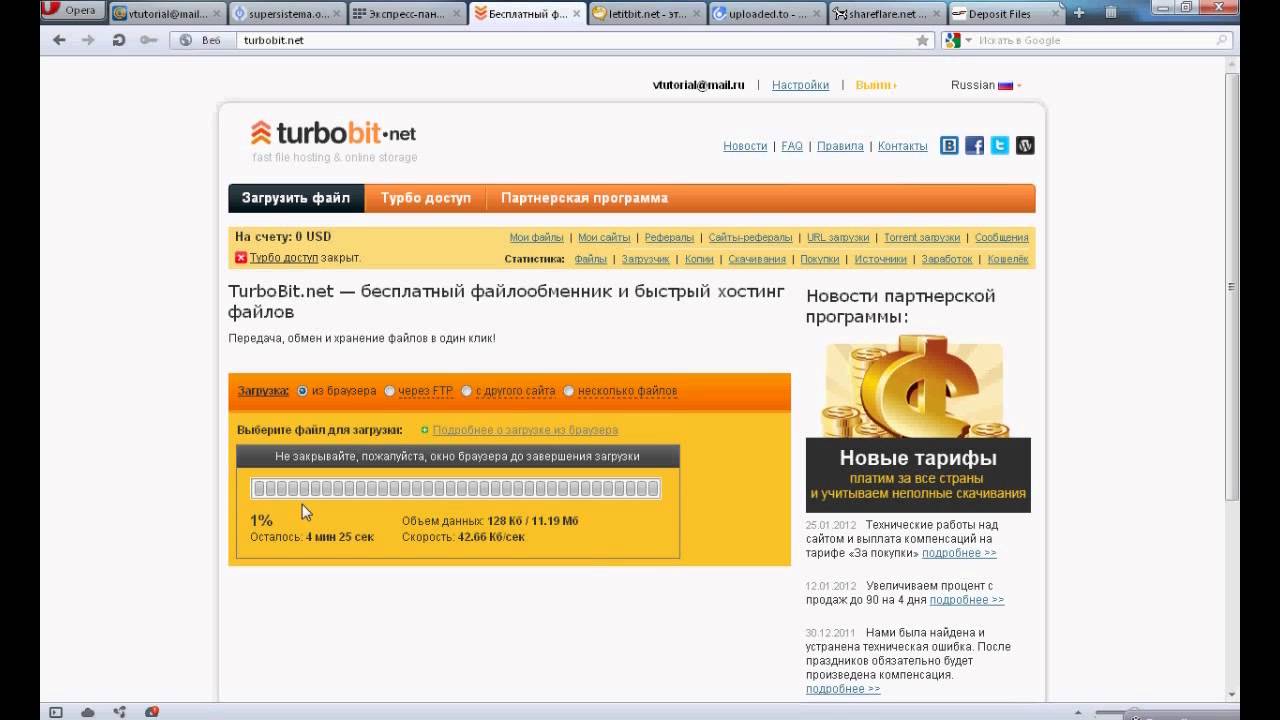Click the Выйти logout link
The image size is (1280, 720).
tap(875, 85)
